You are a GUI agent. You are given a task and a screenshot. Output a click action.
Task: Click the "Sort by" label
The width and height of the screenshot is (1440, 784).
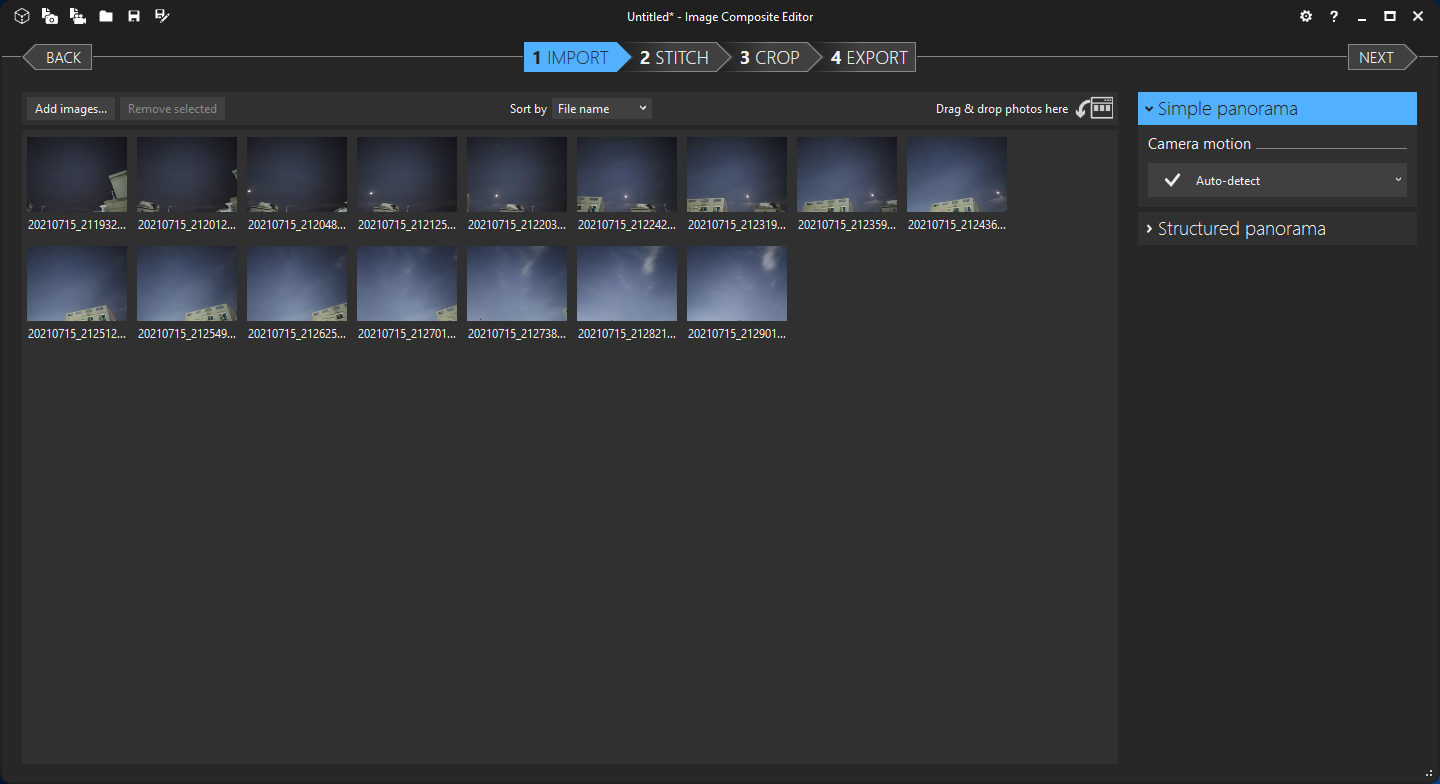[528, 109]
